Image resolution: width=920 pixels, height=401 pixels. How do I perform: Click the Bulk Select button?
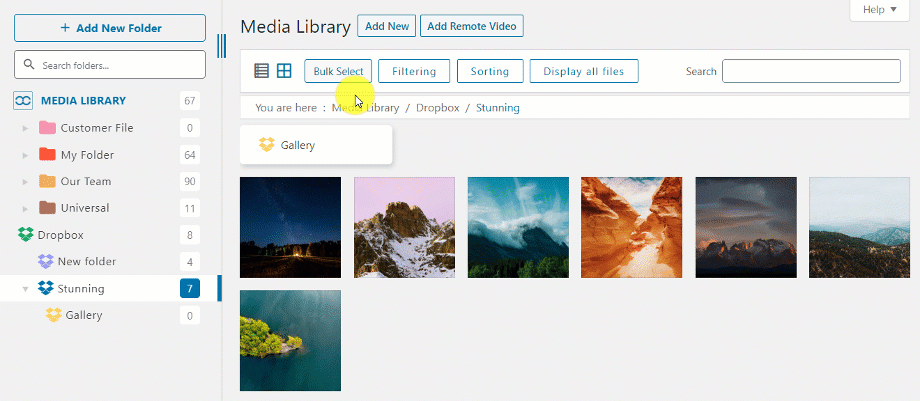pyautogui.click(x=338, y=71)
